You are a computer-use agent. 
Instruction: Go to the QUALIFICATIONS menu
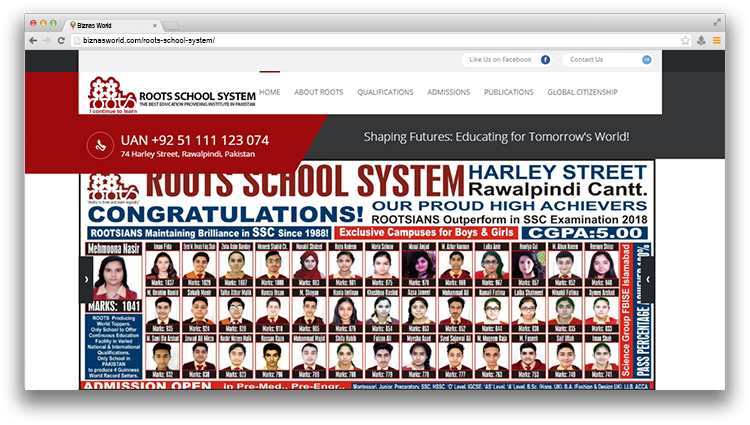385,92
